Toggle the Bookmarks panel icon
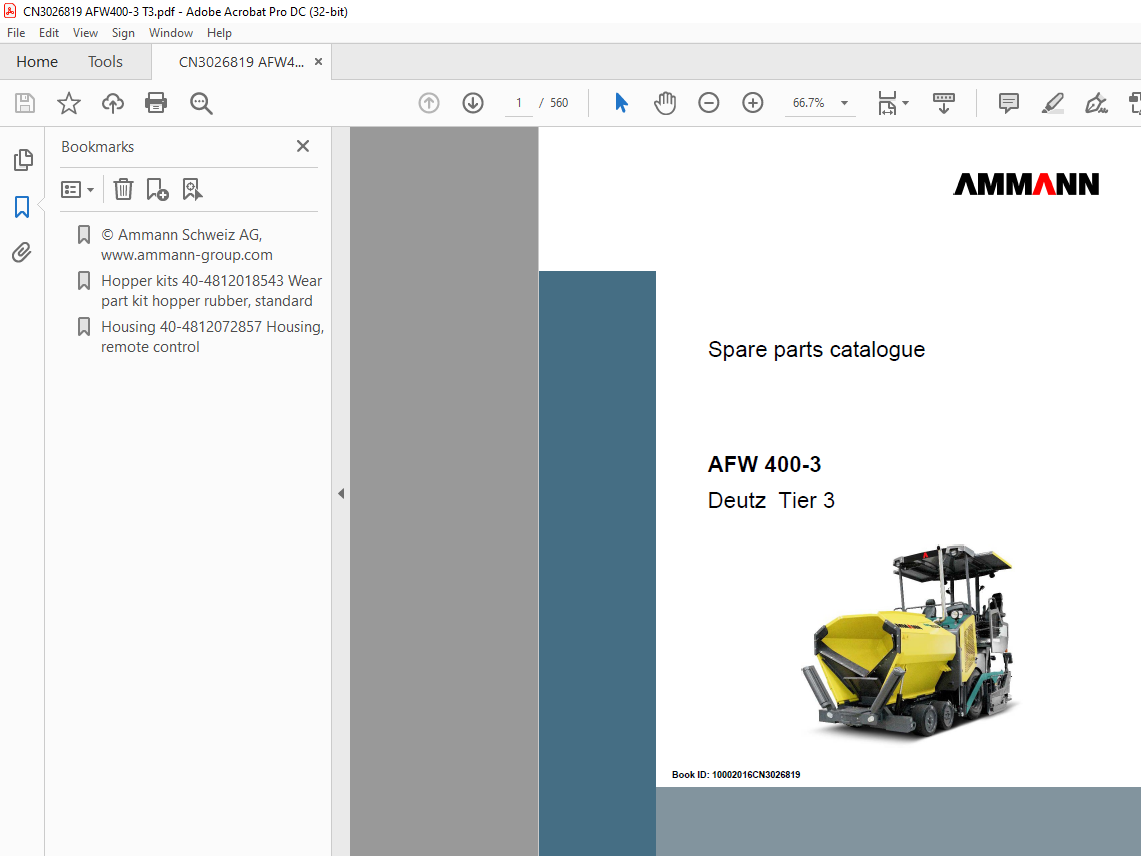The height and width of the screenshot is (856, 1141). click(22, 207)
